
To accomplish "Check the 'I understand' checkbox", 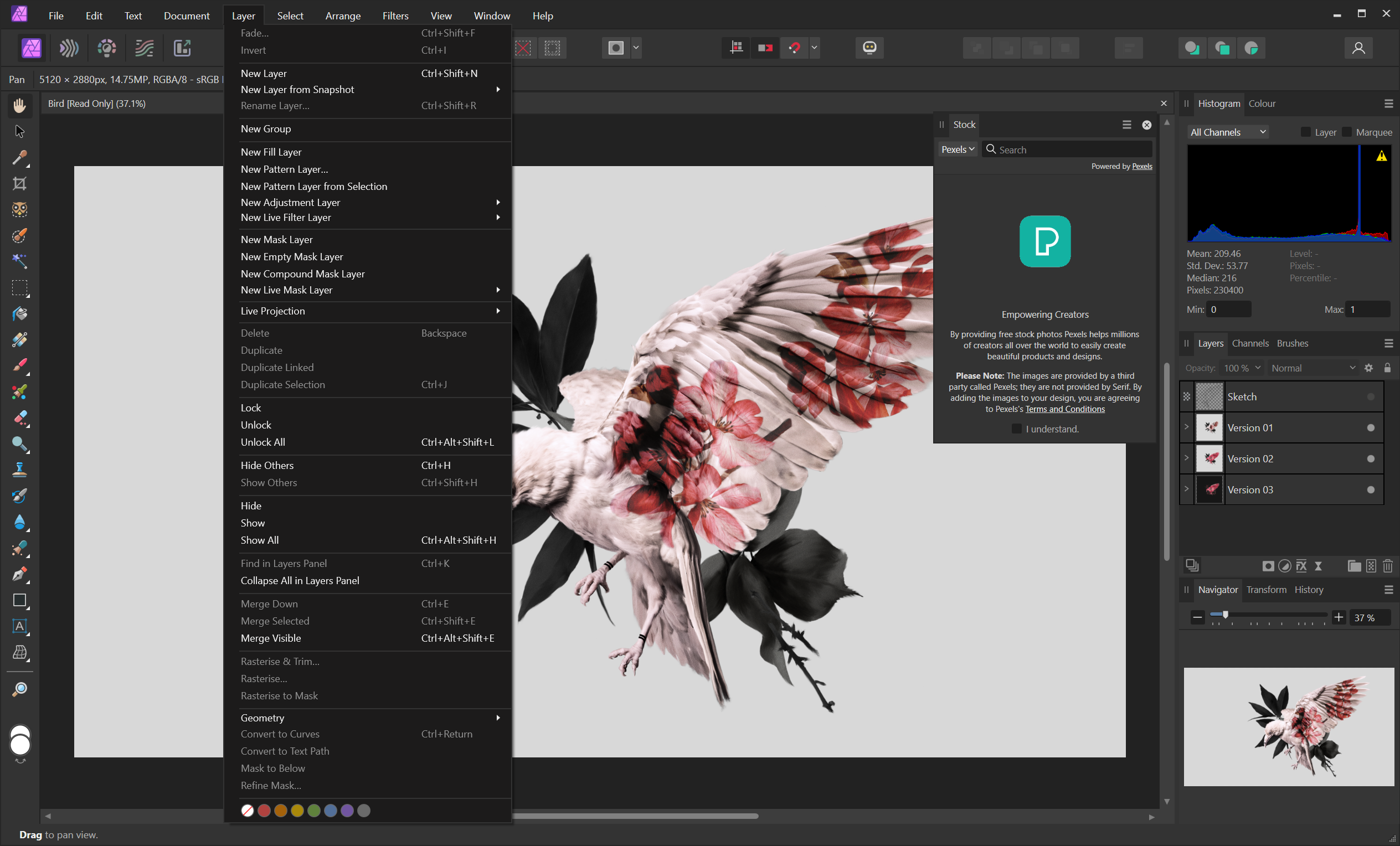I will tap(1016, 429).
